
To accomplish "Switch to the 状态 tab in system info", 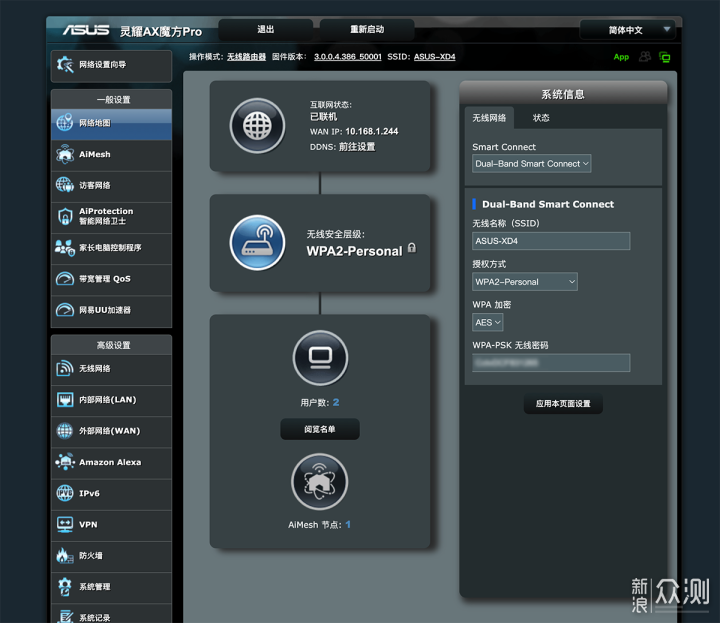I will pos(541,118).
